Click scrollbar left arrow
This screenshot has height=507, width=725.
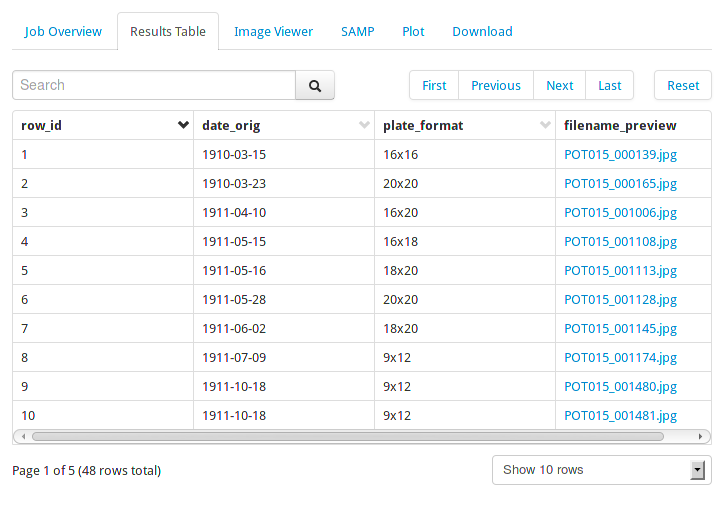tap(23, 436)
